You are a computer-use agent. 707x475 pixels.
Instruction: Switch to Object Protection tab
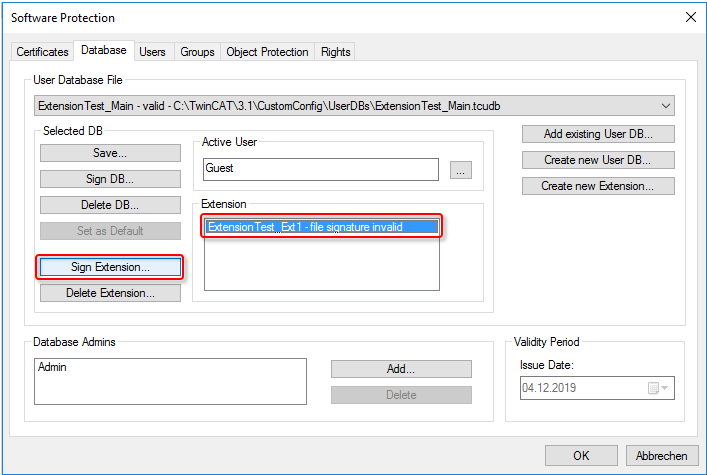pyautogui.click(x=267, y=52)
